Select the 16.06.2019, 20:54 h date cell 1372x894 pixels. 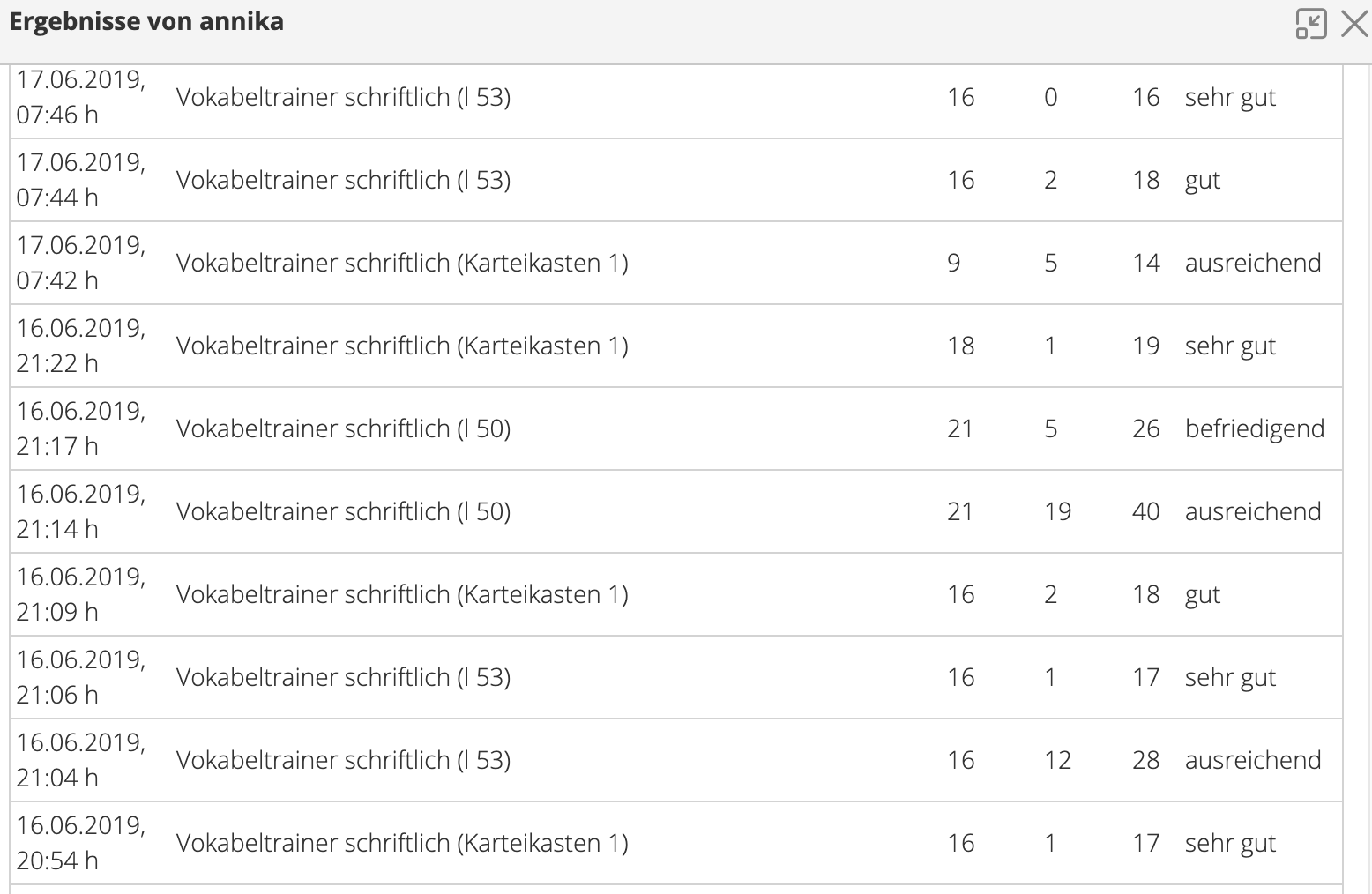click(x=81, y=843)
